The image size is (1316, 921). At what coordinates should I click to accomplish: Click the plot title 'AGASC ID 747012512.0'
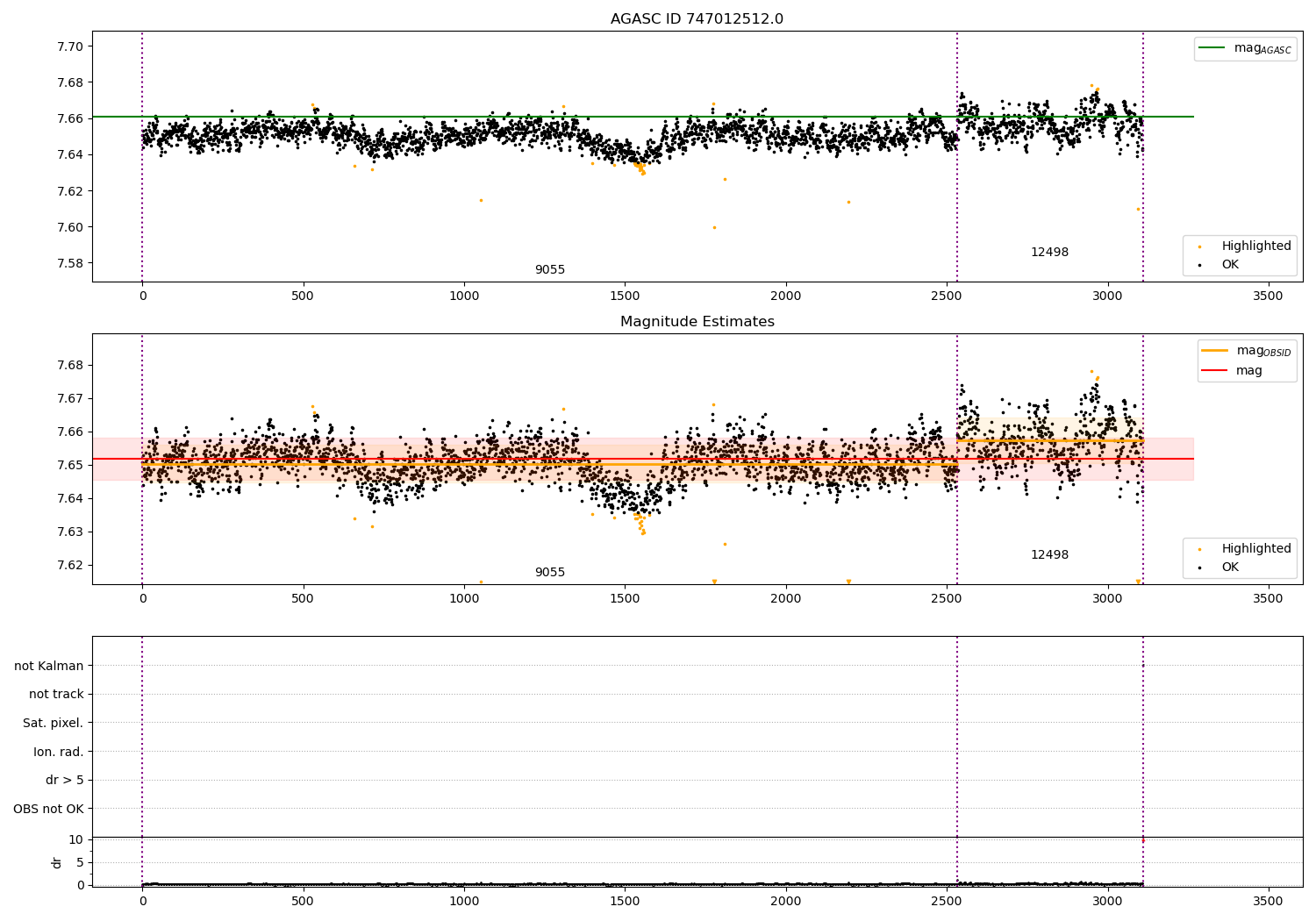click(x=697, y=19)
